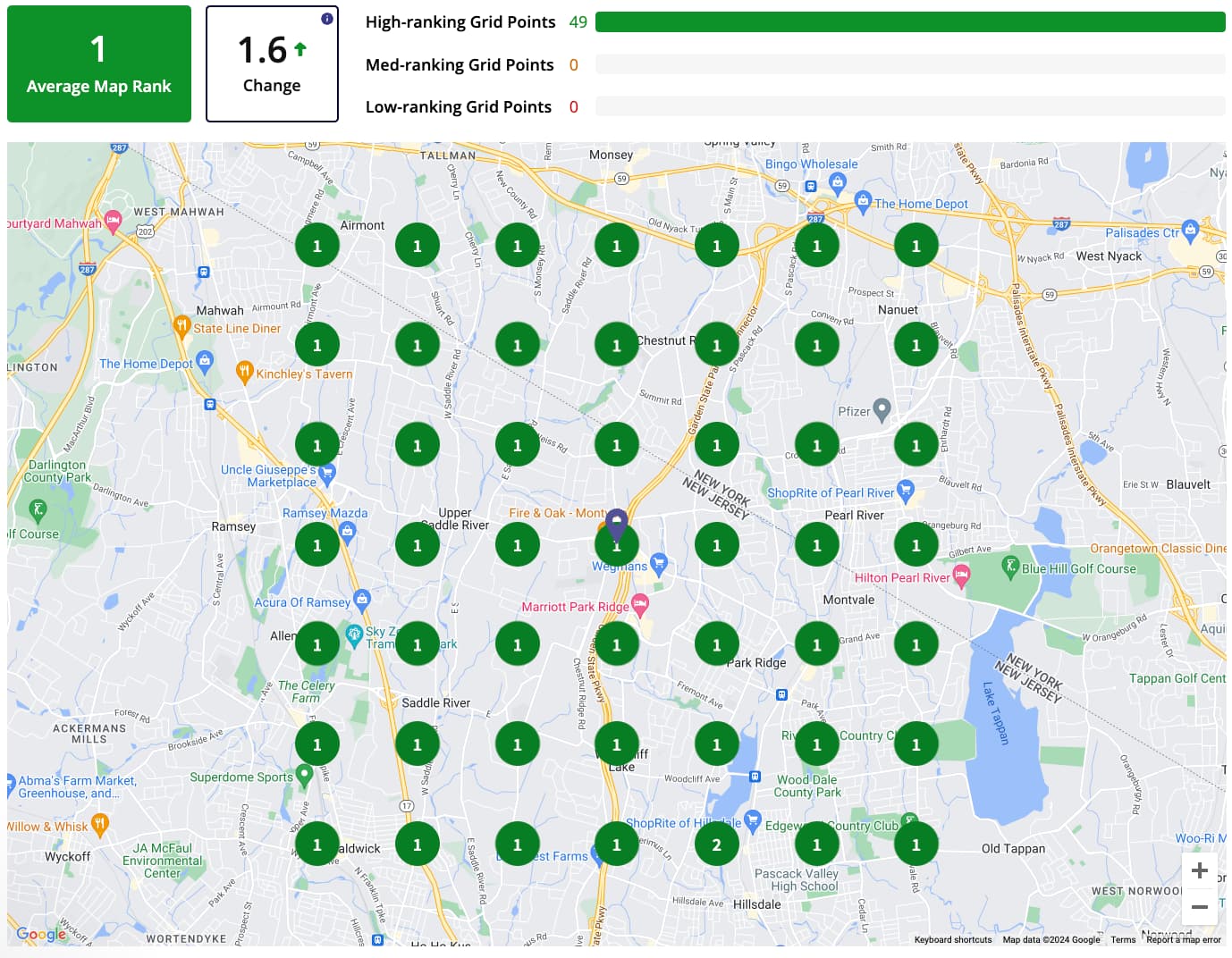1232x958 pixels.
Task: Click the Hilton Pearl River hotel marker
Action: tap(961, 577)
